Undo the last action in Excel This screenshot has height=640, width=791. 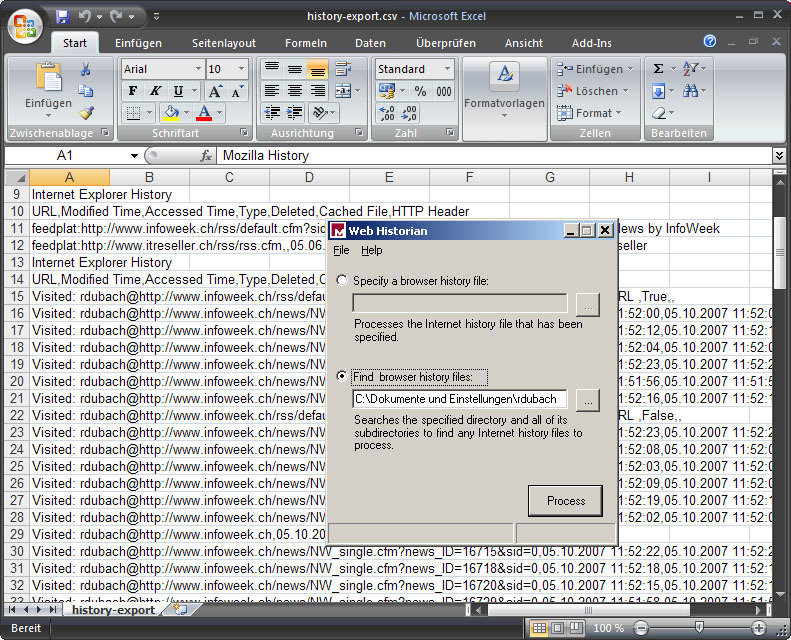[84, 17]
